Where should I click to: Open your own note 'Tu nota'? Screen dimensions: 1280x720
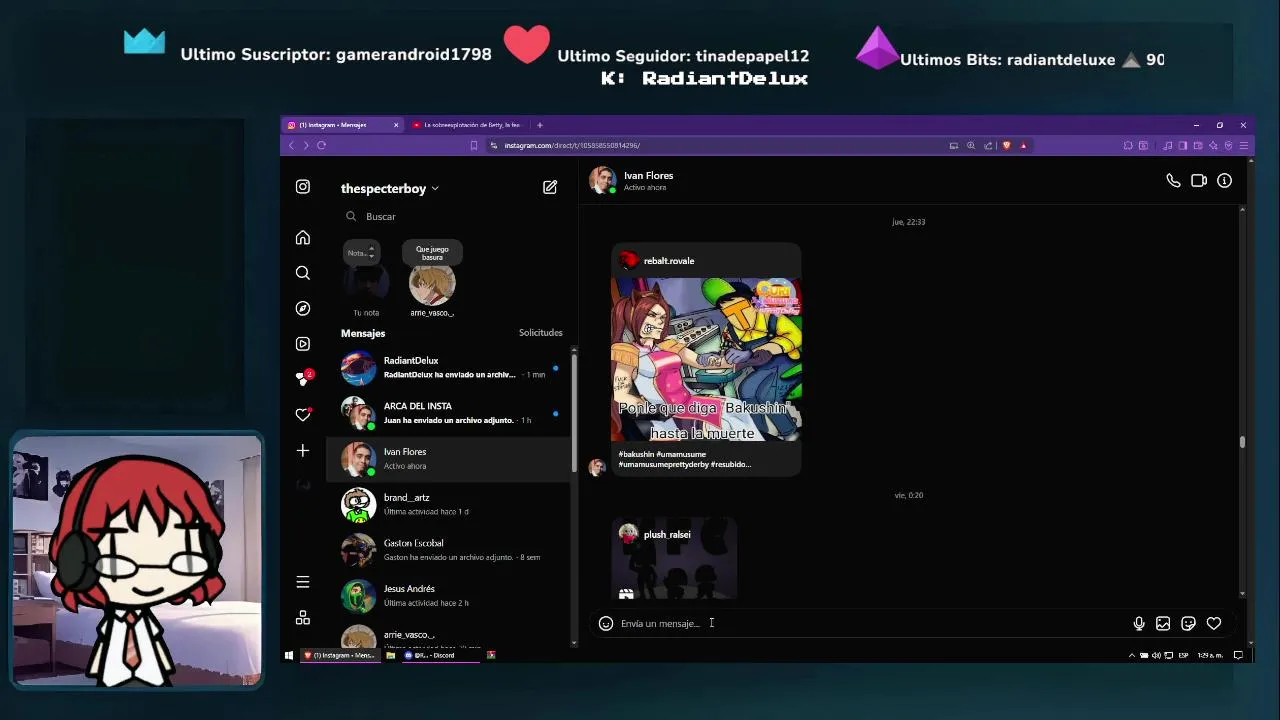366,280
